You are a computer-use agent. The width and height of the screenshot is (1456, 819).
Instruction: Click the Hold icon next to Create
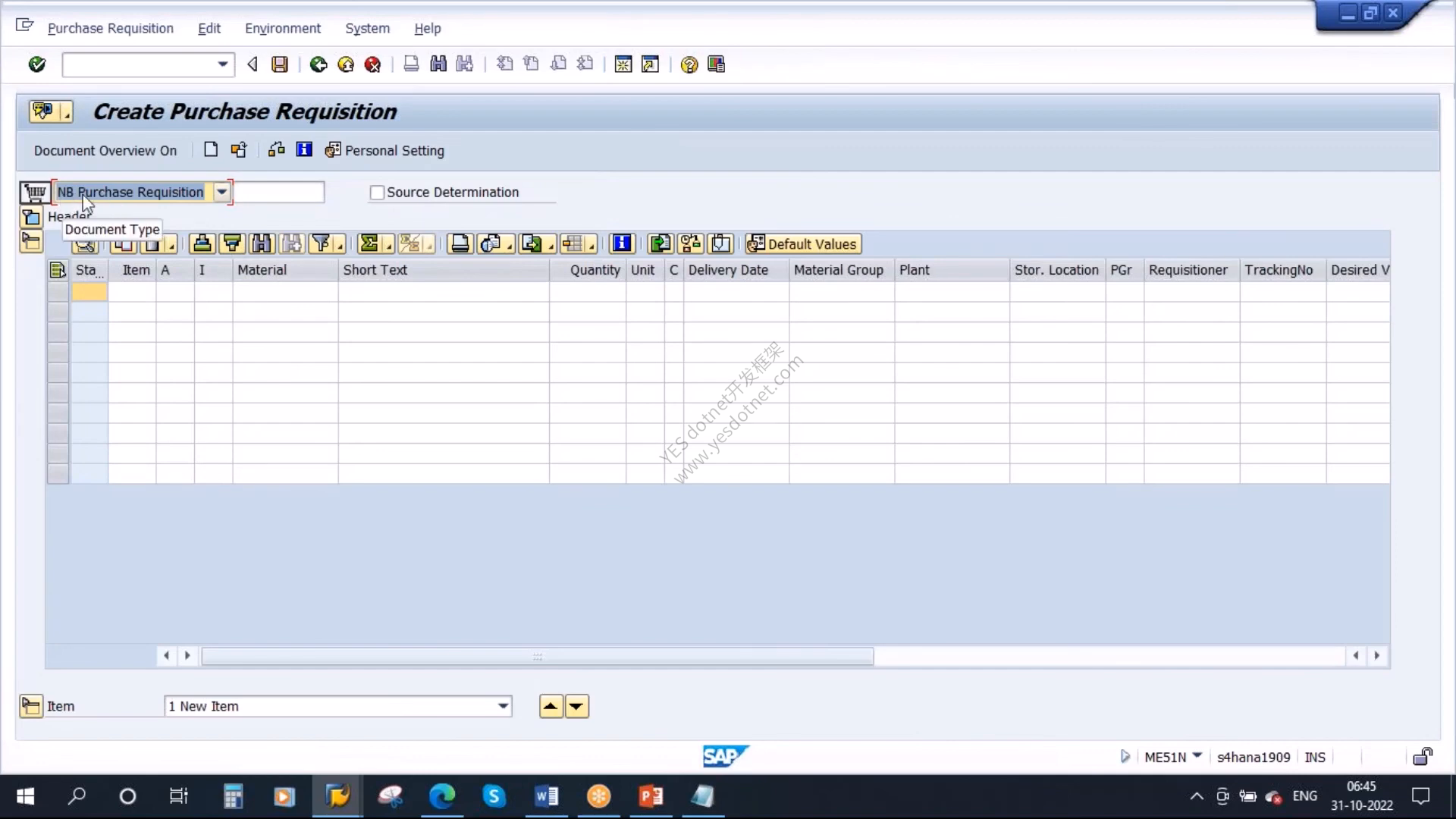[x=239, y=150]
